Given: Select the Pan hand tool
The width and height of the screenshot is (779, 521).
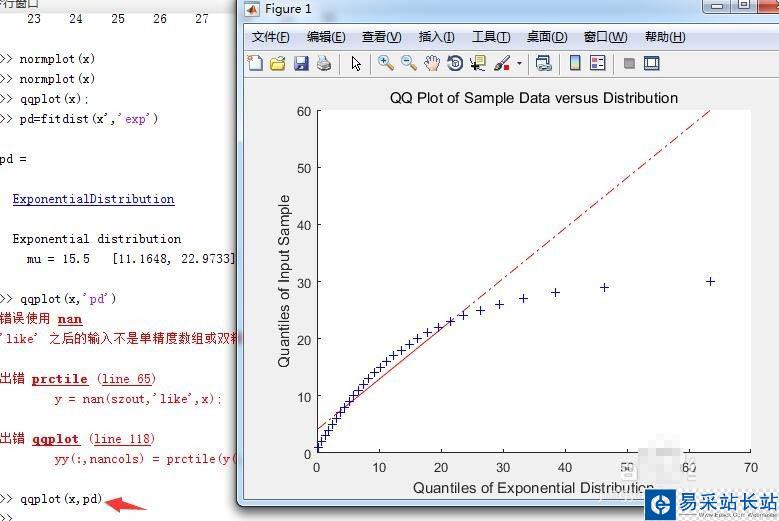Looking at the screenshot, I should (x=432, y=64).
